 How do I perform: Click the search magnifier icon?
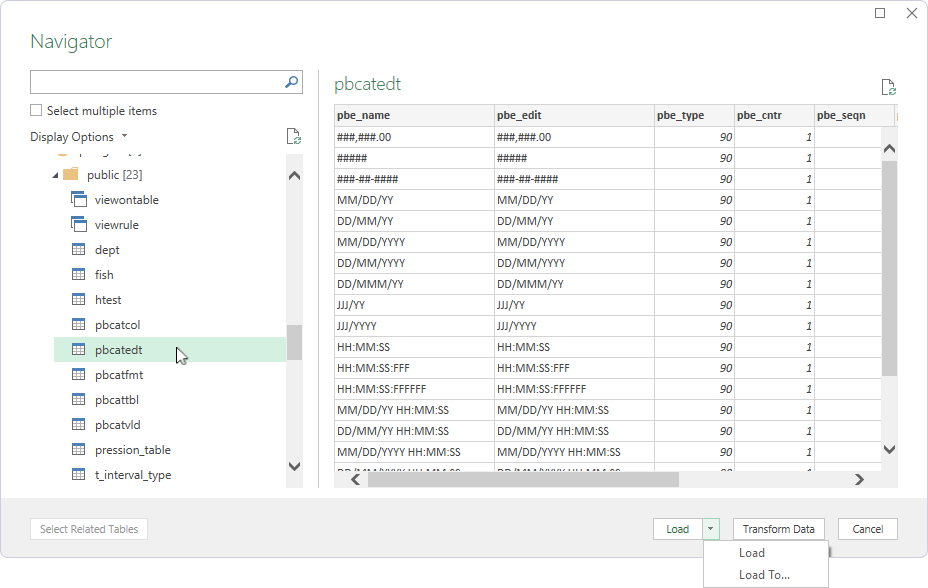tap(289, 82)
